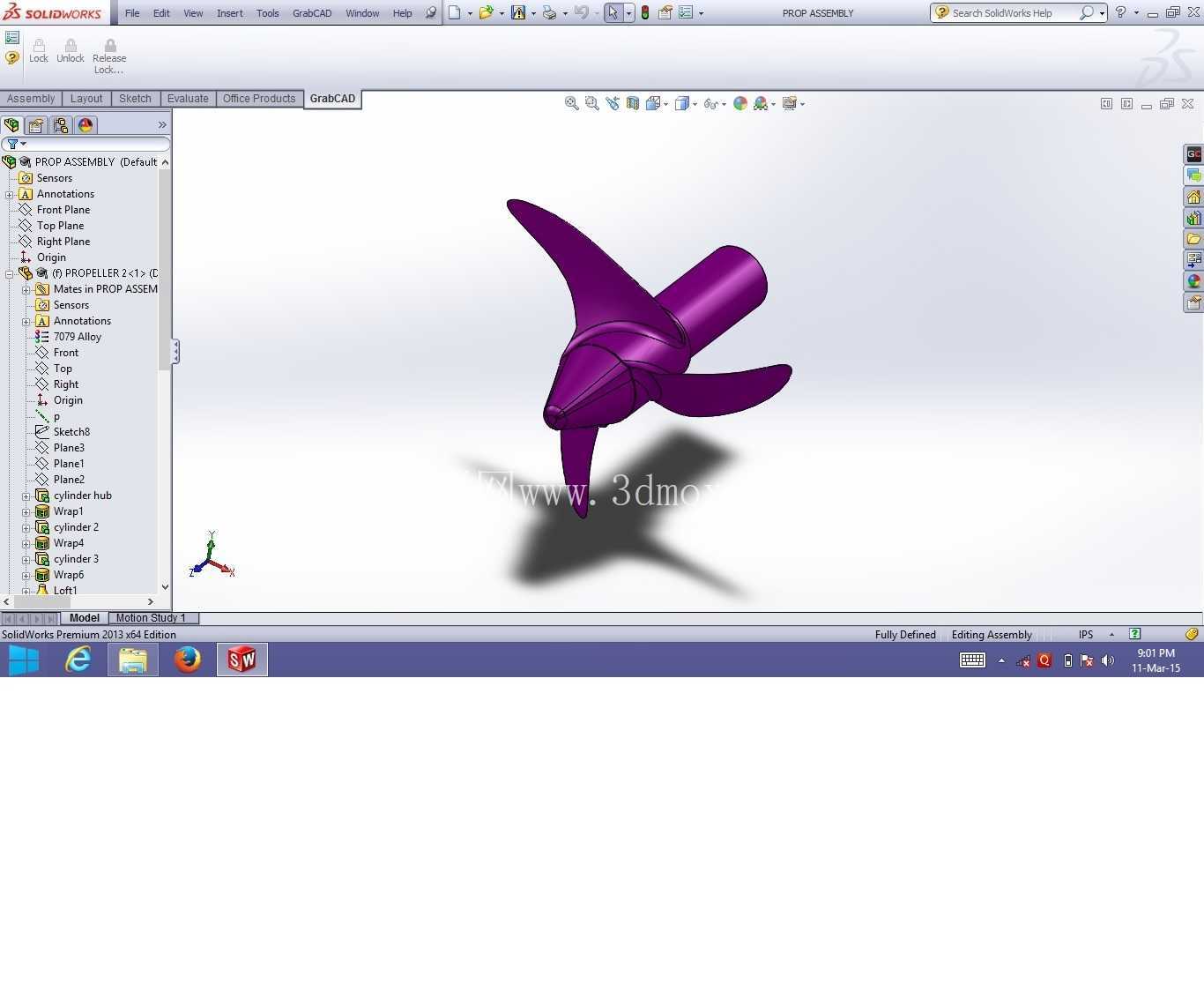The image size is (1204, 984).
Task: Click the Previous View icon
Action: [613, 103]
